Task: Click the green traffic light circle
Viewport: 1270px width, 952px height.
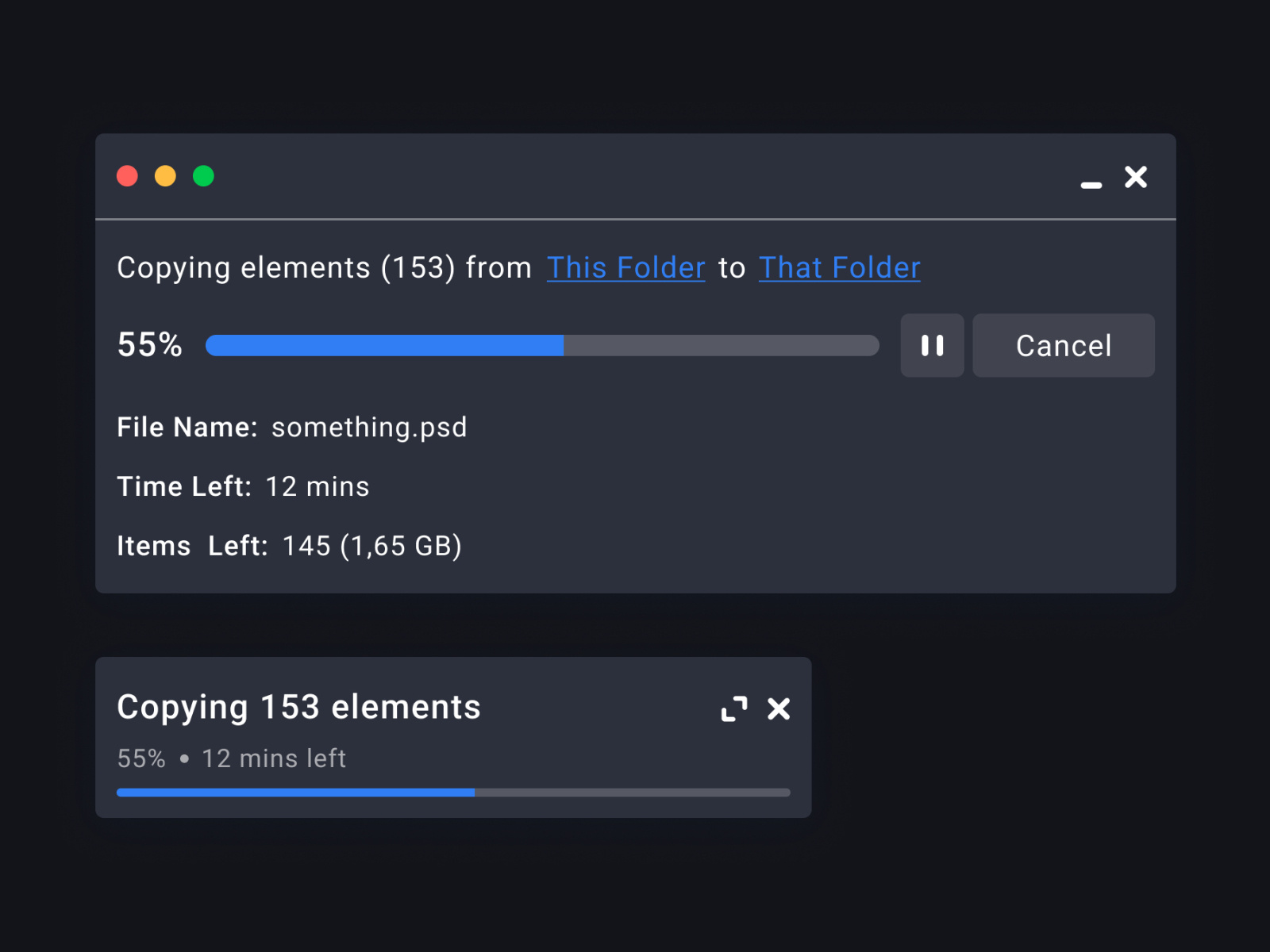Action: (204, 176)
